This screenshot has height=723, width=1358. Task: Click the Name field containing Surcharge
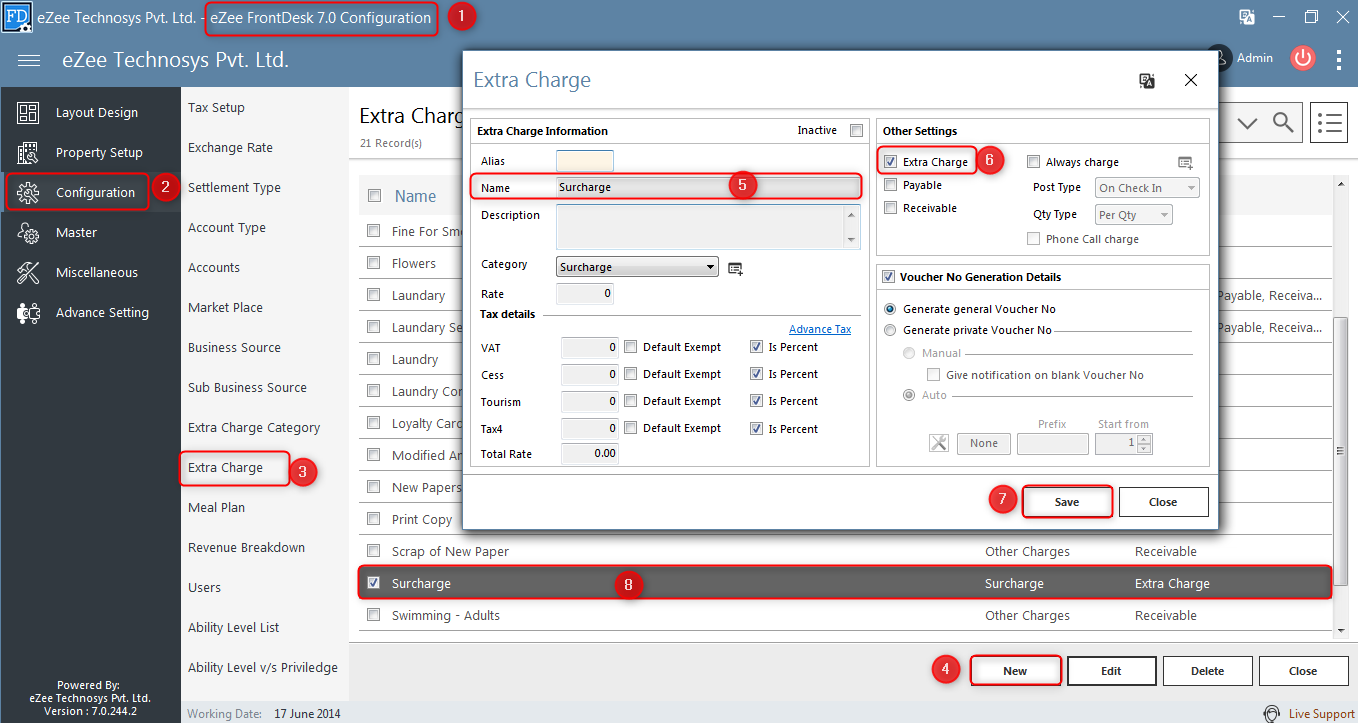(707, 187)
